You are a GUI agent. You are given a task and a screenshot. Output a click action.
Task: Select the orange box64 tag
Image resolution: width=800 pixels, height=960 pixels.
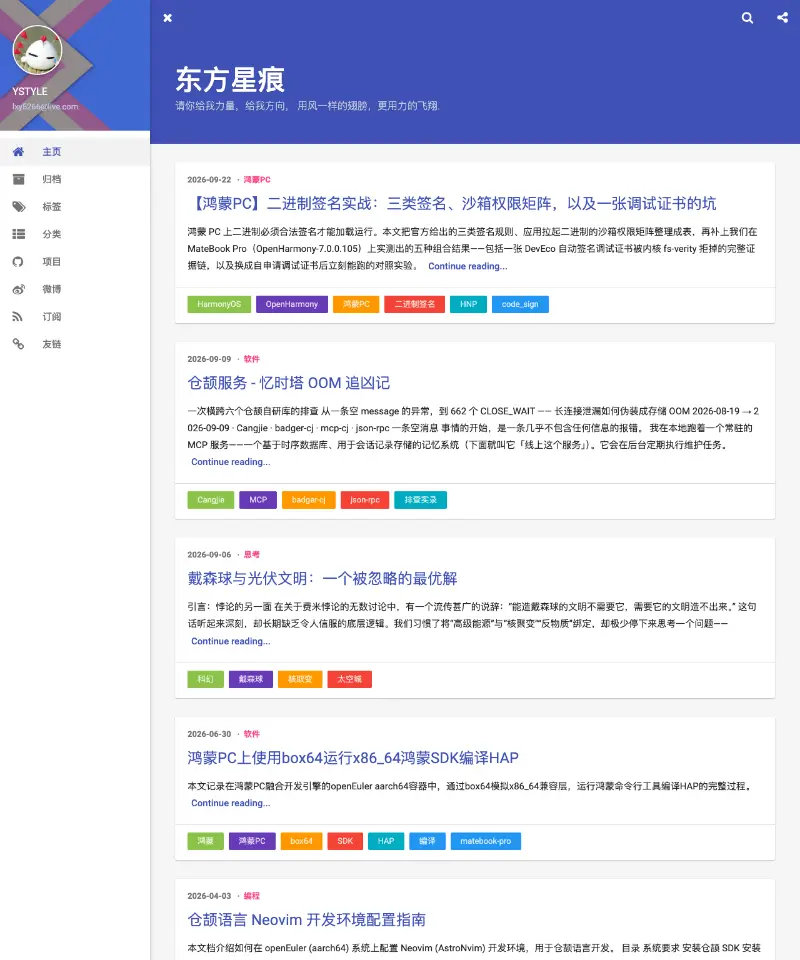[x=302, y=841]
